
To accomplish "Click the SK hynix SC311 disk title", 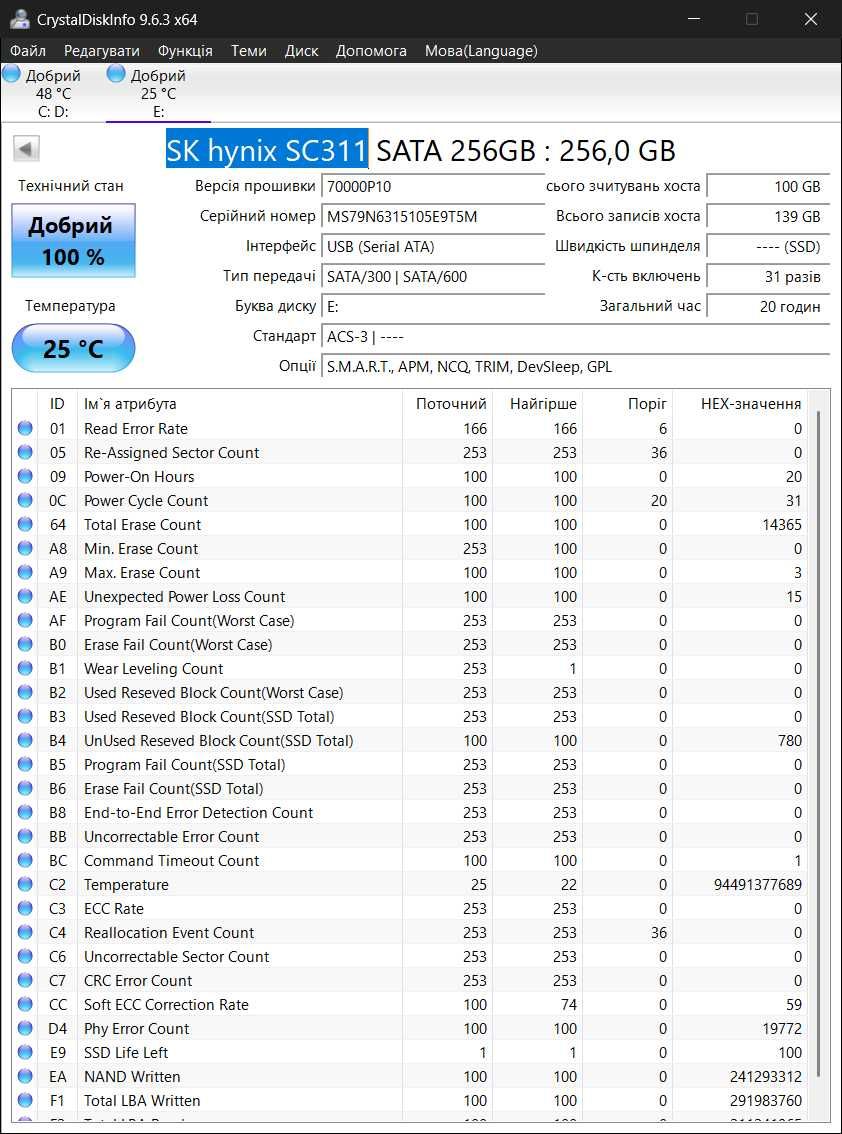I will click(268, 150).
